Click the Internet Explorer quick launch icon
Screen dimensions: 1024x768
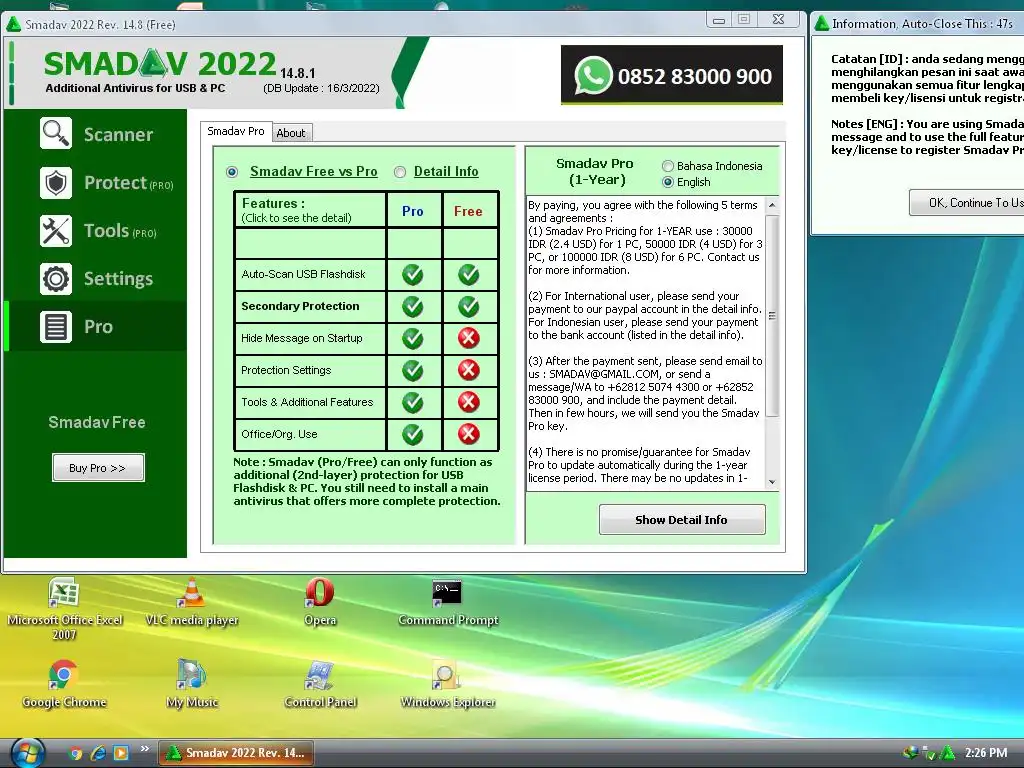tap(98, 753)
